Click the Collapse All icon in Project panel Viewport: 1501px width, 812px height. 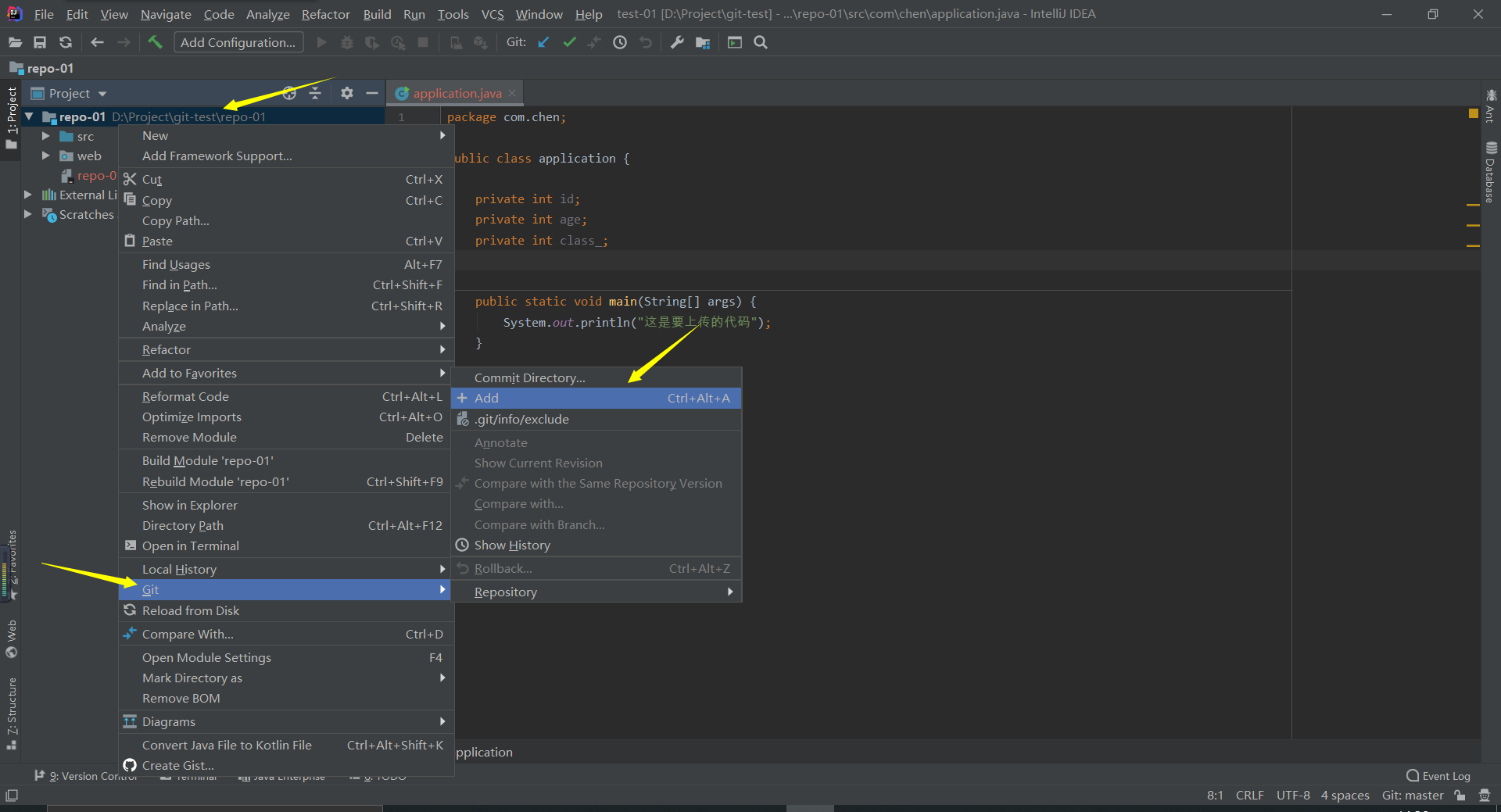[315, 93]
